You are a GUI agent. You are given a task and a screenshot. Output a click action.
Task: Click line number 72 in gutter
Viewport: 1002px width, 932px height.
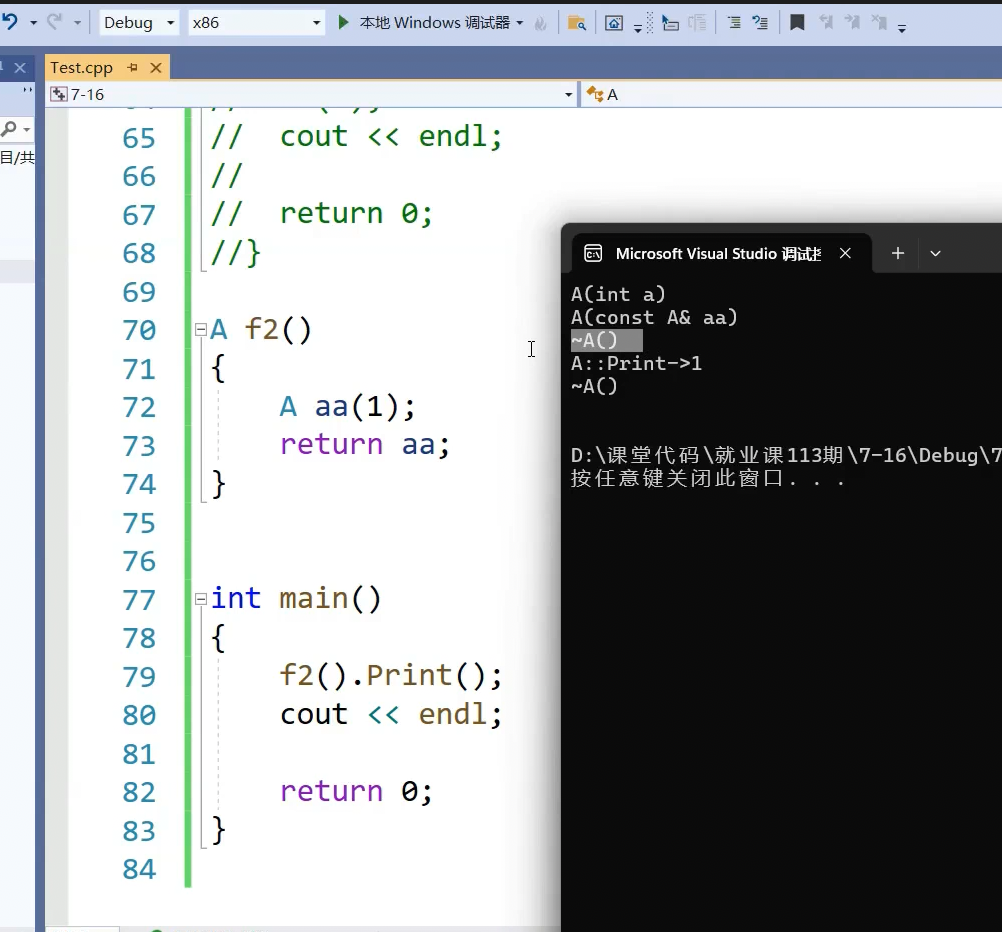(139, 408)
